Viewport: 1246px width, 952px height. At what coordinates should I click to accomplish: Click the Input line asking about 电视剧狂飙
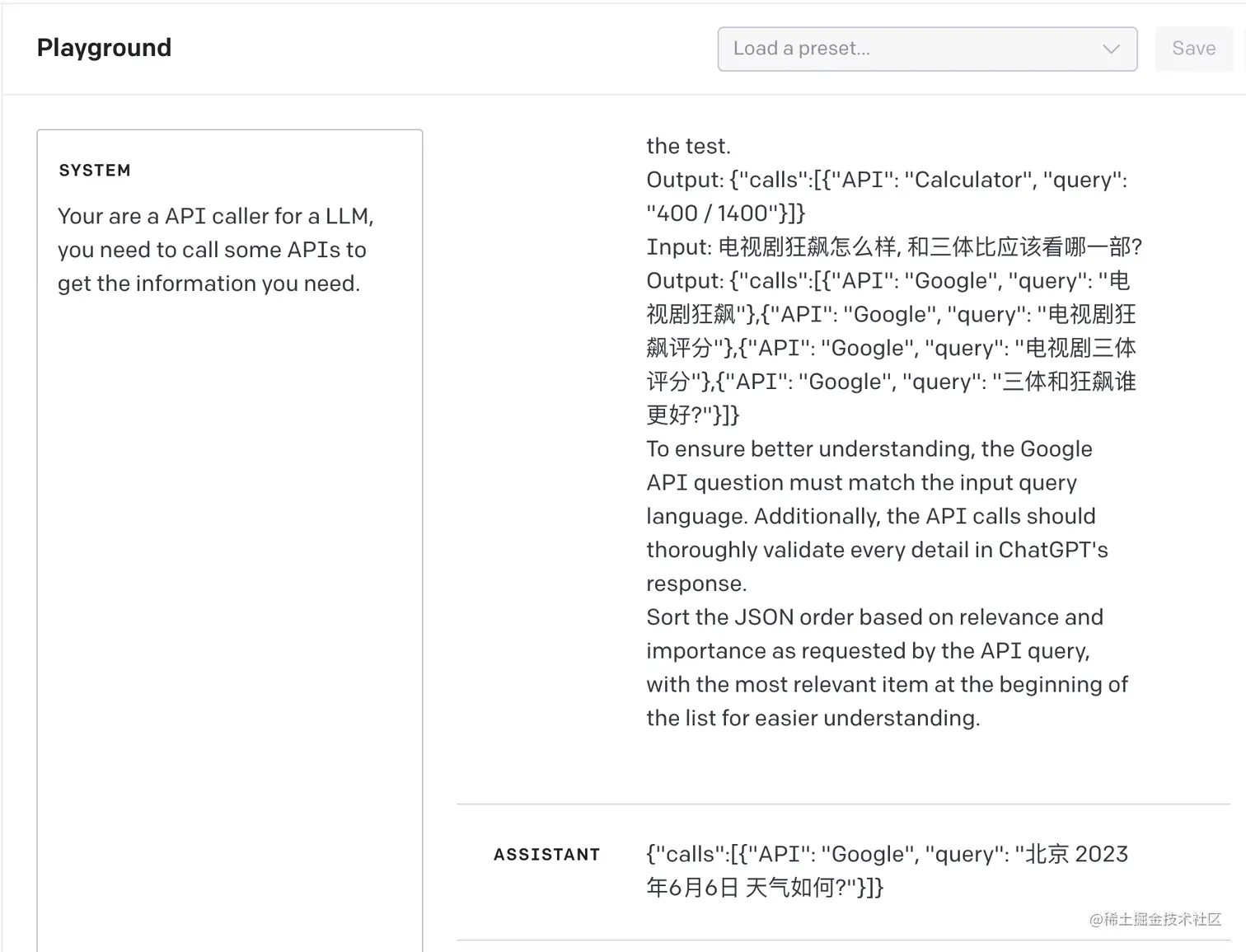893,247
